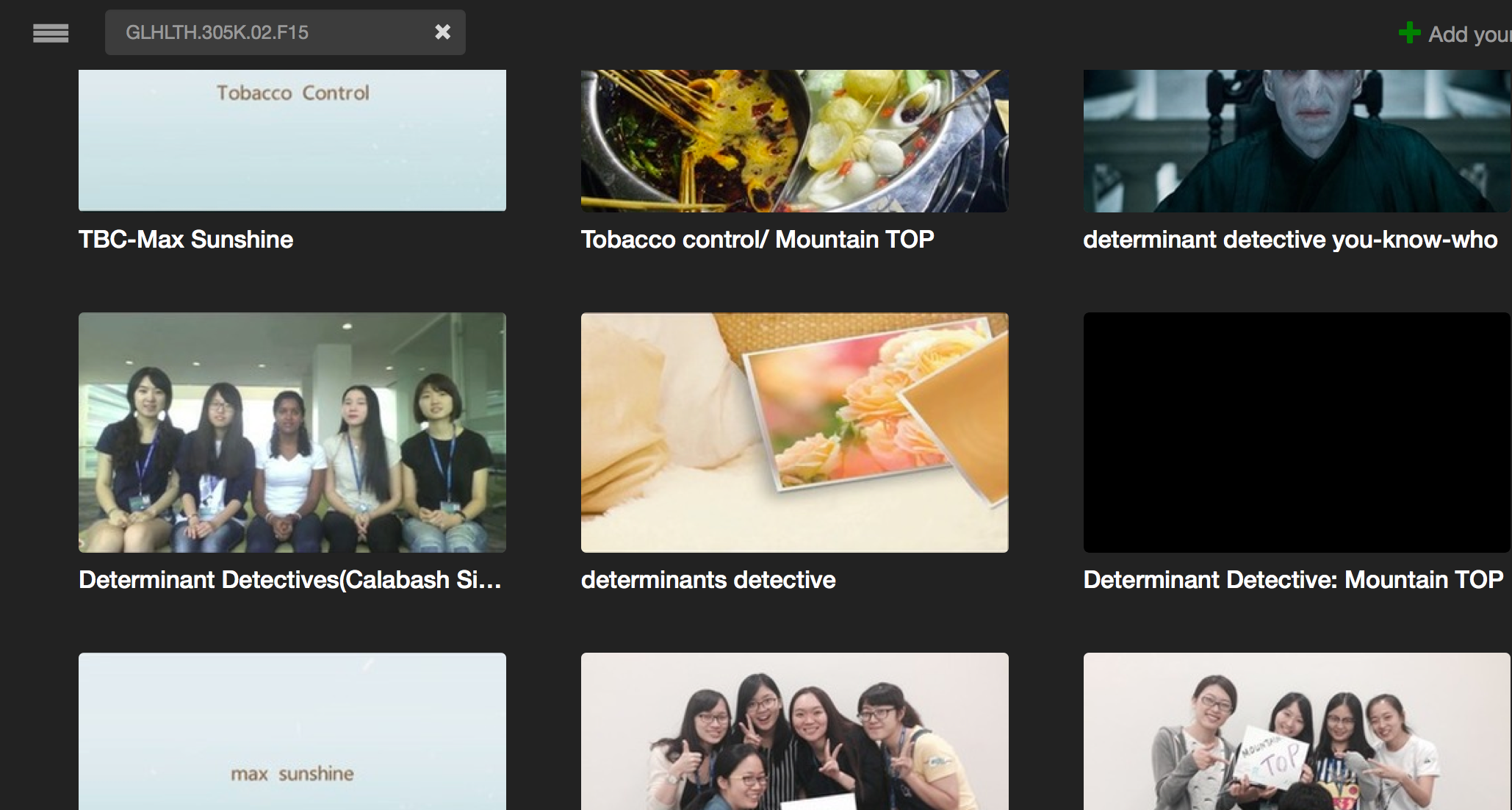
Task: Open the black video thumbnail
Action: [x=1297, y=432]
